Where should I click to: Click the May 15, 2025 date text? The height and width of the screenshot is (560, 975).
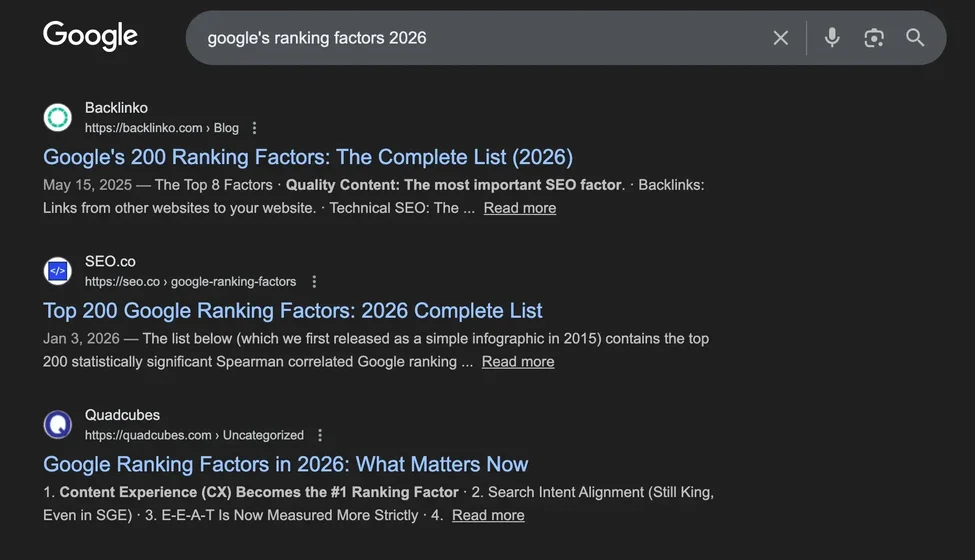pos(88,185)
